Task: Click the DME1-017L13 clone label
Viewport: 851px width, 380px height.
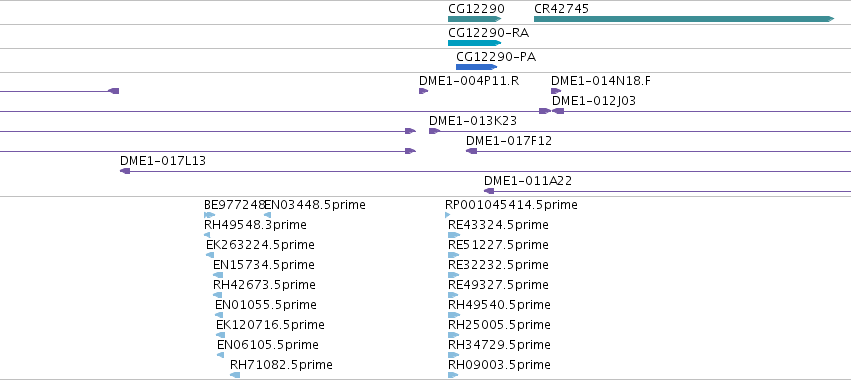Action: click(x=163, y=161)
